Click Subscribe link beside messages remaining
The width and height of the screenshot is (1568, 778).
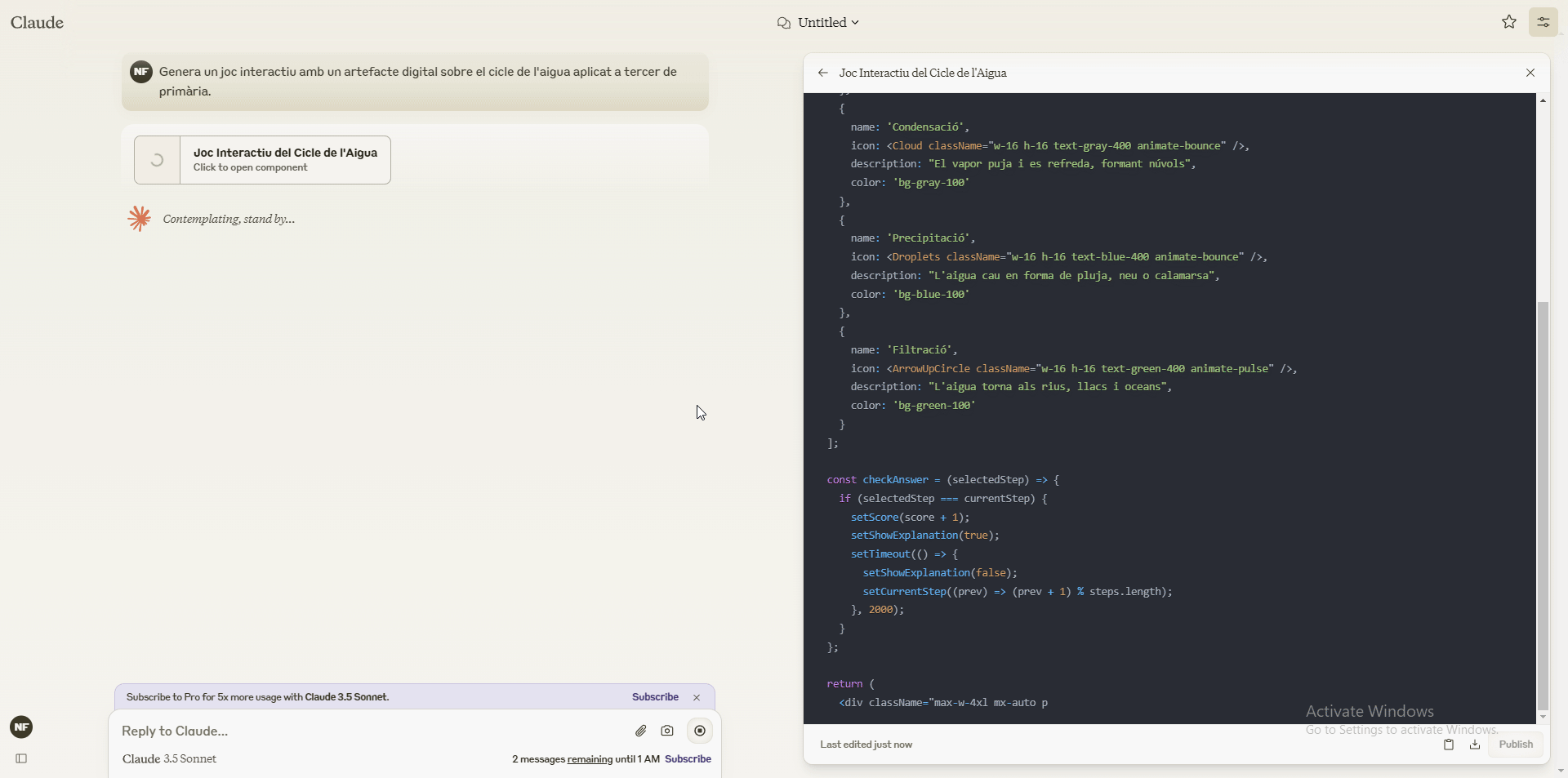688,759
